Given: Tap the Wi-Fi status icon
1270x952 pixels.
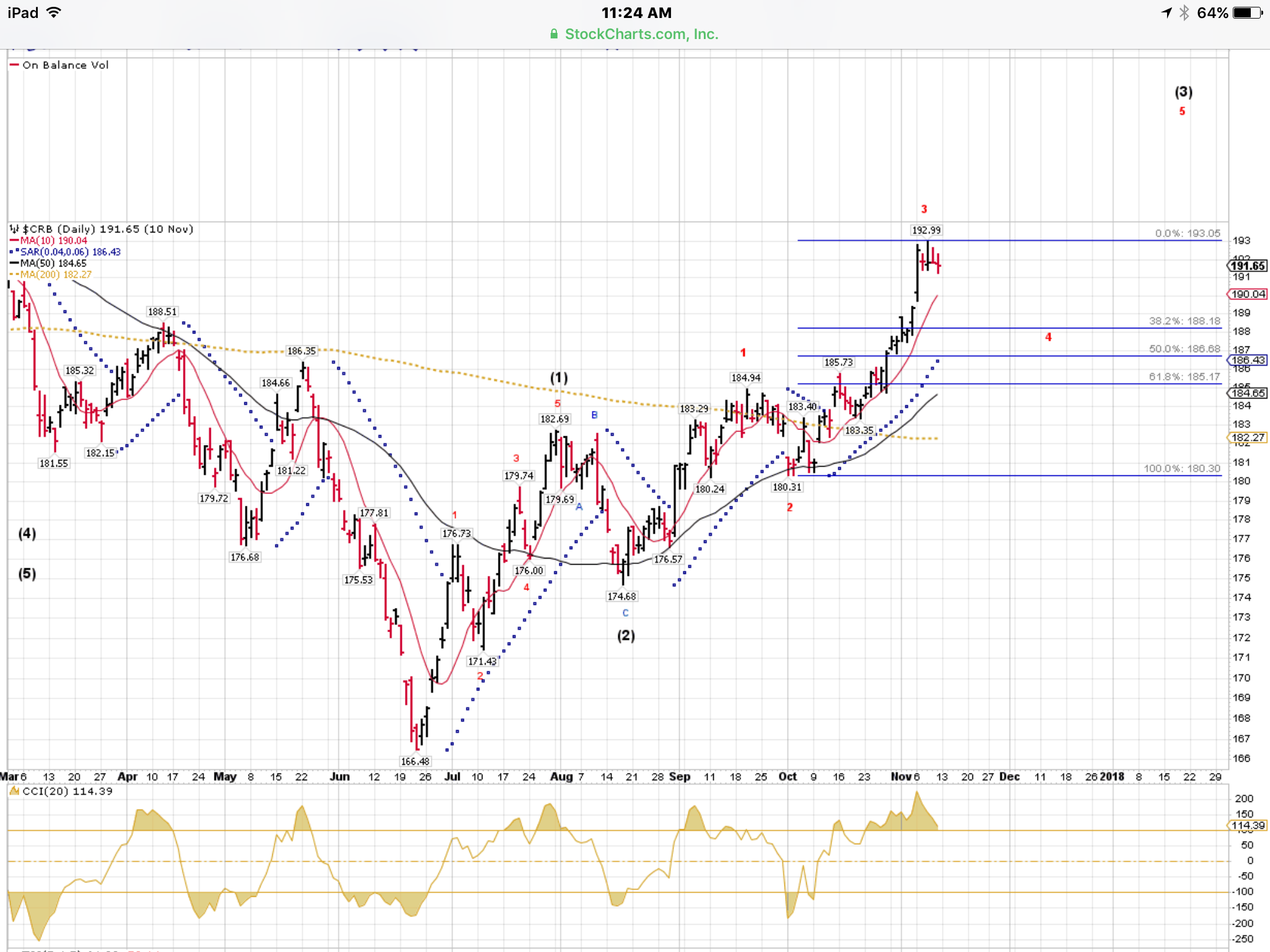Looking at the screenshot, I should 55,12.
